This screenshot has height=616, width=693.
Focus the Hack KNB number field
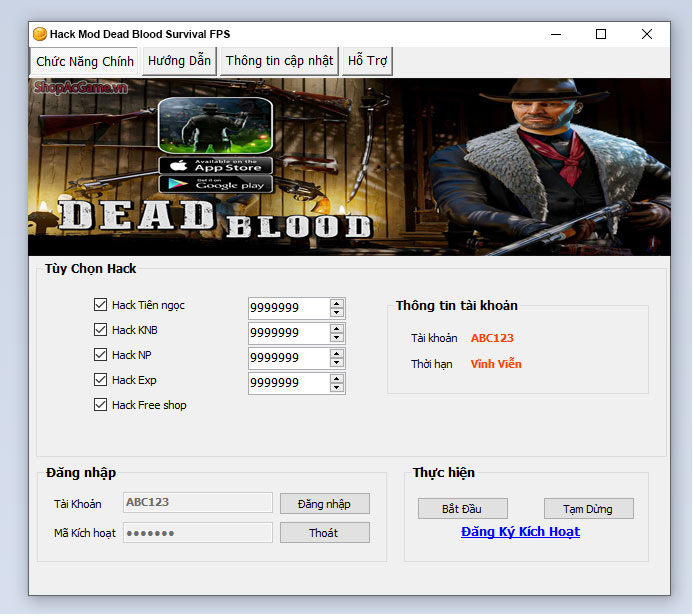[289, 333]
